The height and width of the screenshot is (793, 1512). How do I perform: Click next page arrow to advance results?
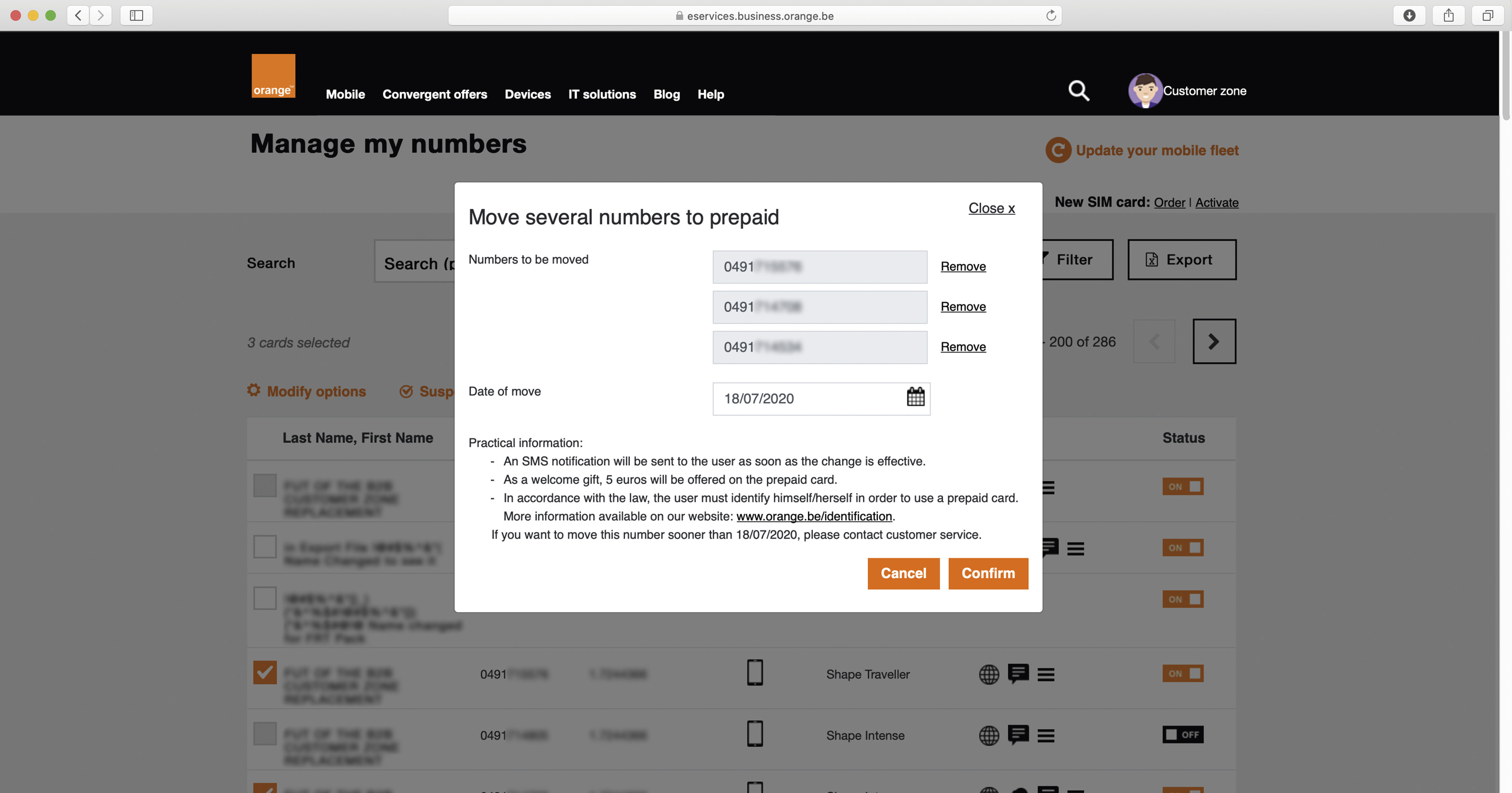1214,341
